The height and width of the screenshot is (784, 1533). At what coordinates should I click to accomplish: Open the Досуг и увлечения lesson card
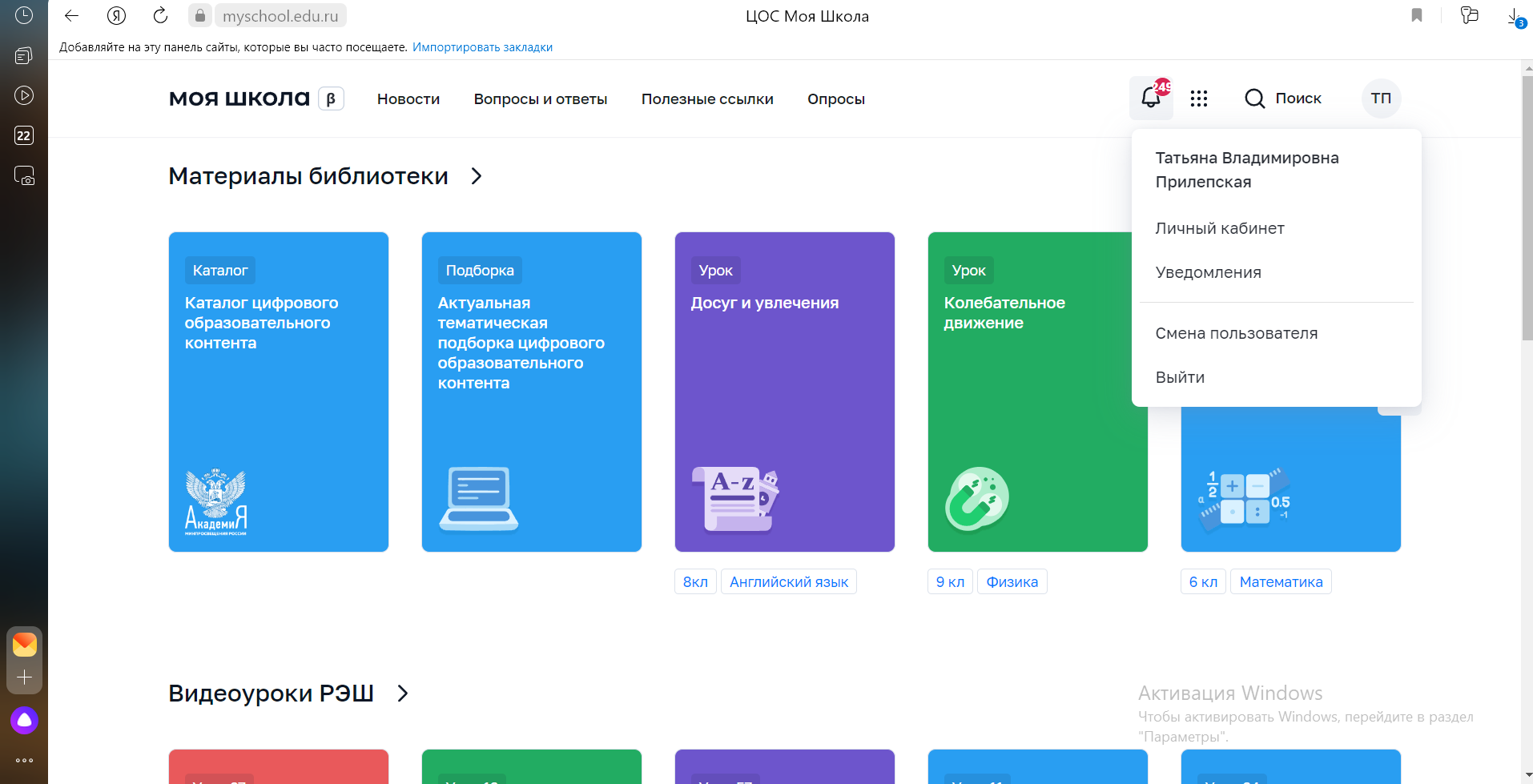pyautogui.click(x=785, y=392)
